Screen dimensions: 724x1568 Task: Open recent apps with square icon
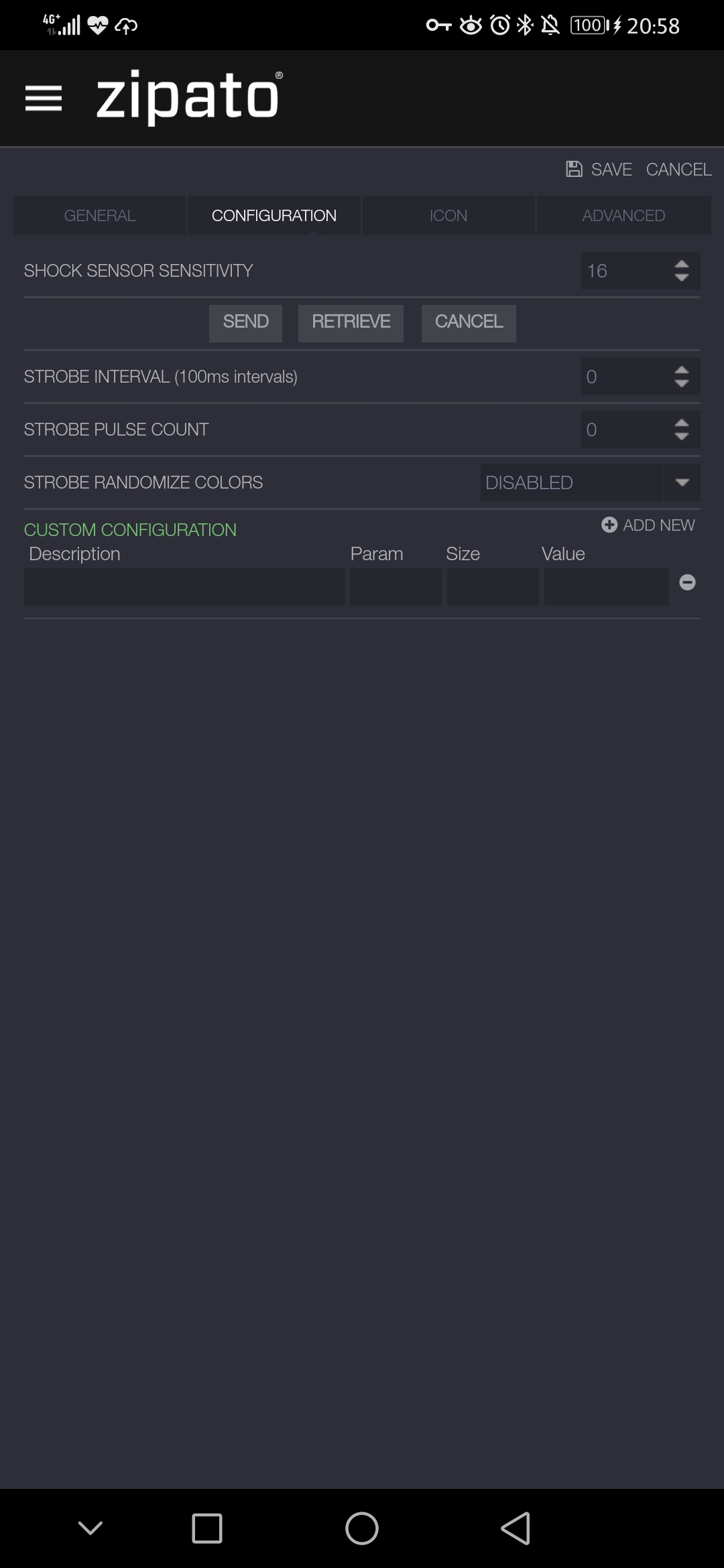207,1528
